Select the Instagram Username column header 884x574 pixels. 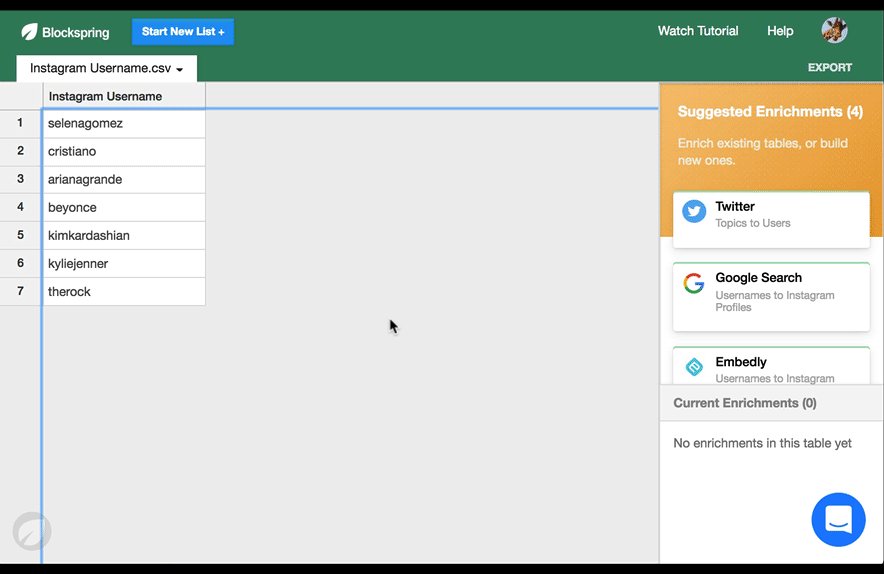click(124, 96)
